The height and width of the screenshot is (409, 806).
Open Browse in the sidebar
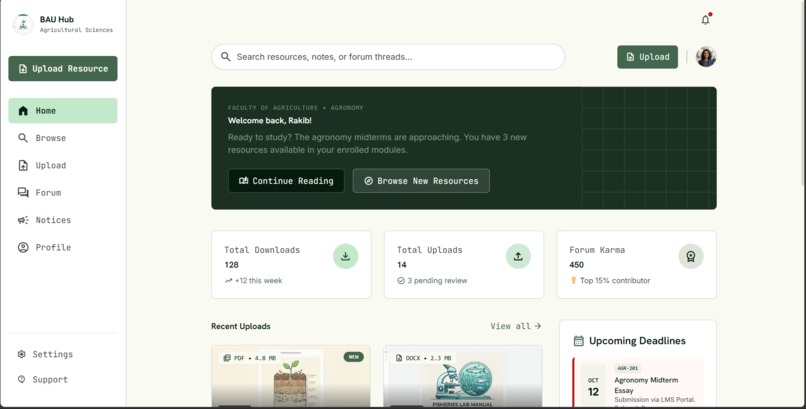point(63,138)
